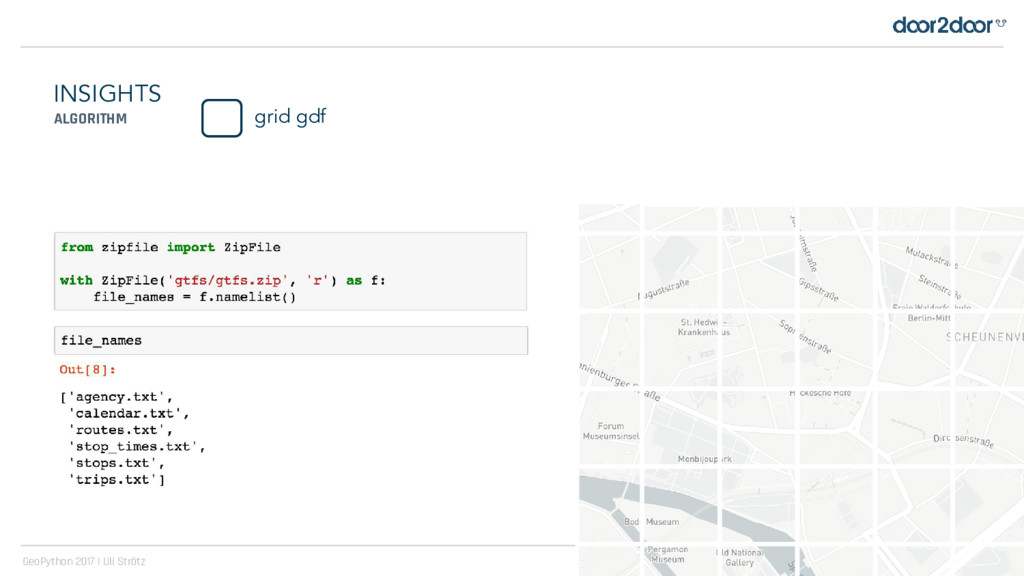Select 'stops.txt' in the output list
This screenshot has width=1024, height=576.
(x=115, y=464)
